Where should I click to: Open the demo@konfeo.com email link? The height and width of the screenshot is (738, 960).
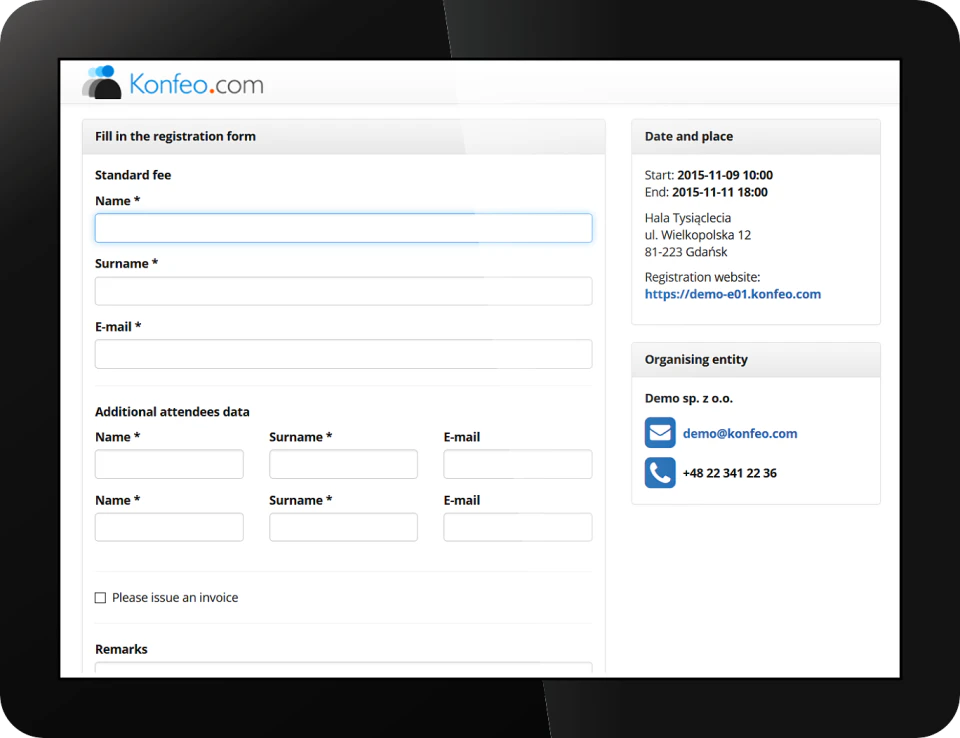click(x=740, y=433)
